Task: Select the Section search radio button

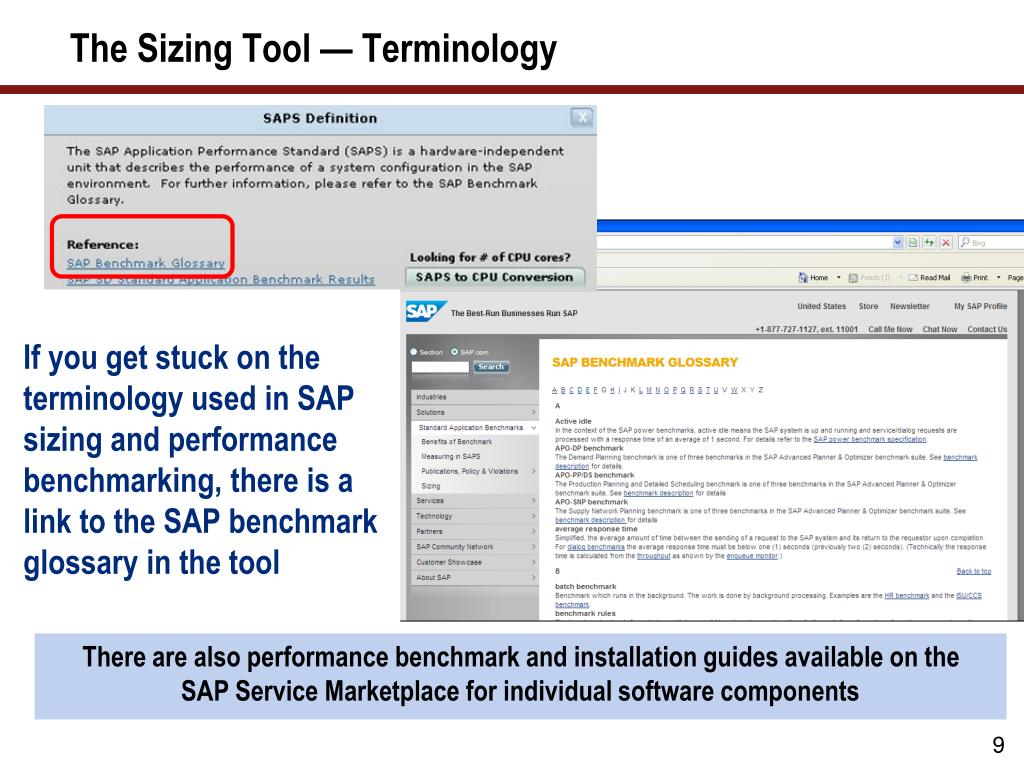Action: (x=413, y=352)
